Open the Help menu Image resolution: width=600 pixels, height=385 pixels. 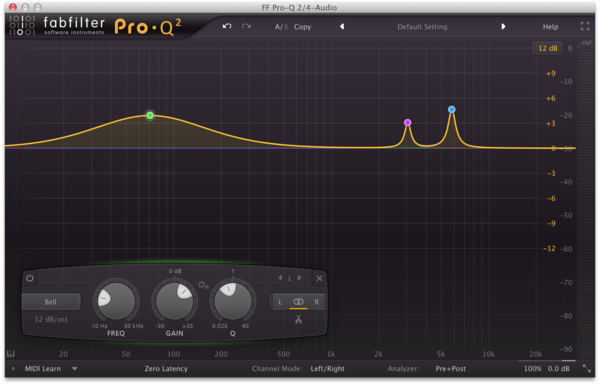coord(550,27)
